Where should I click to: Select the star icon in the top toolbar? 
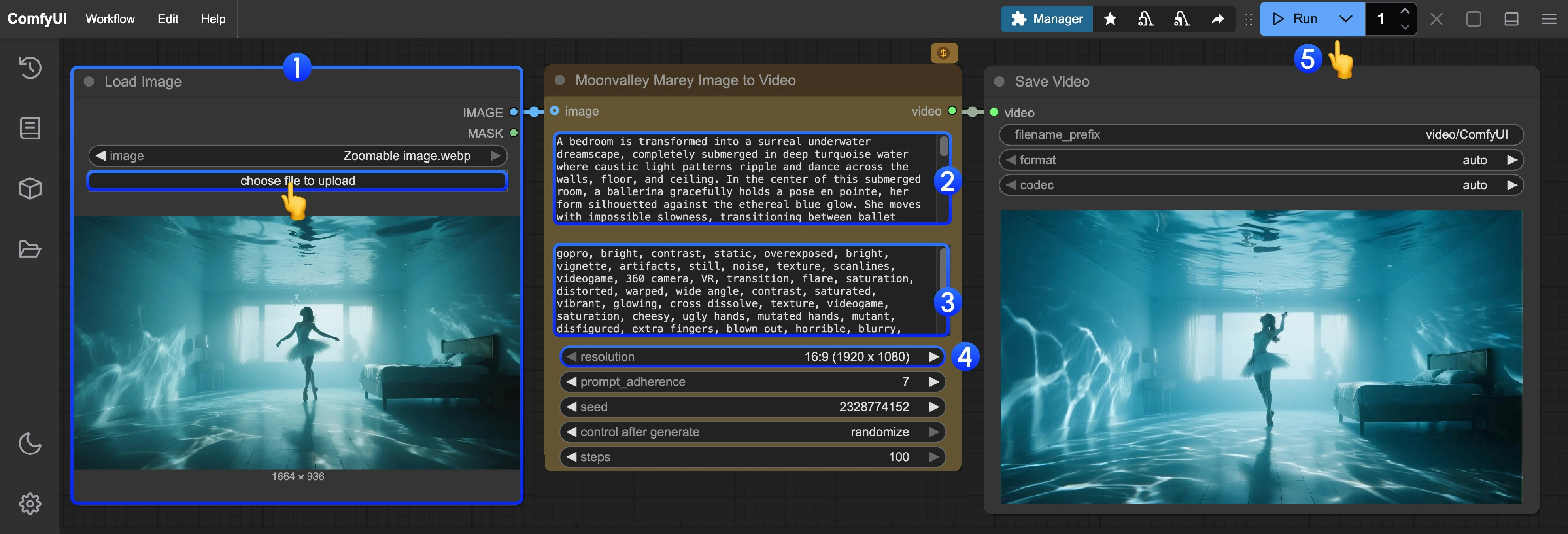click(1110, 19)
